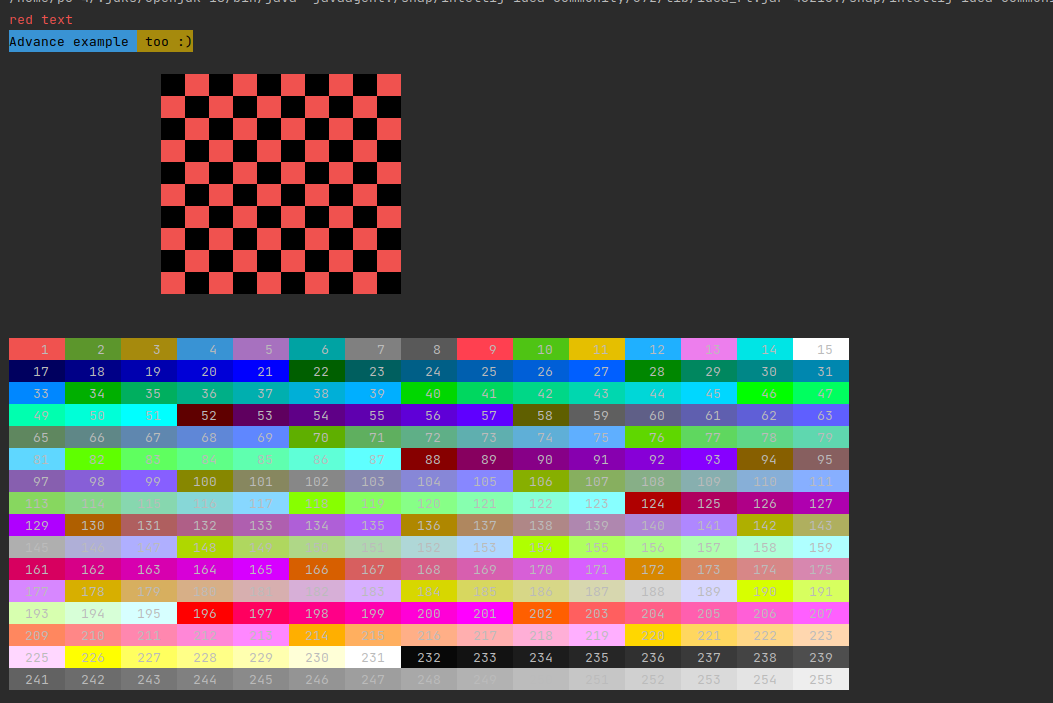Select the neon green cell 46
1053x703 pixels.
point(765,393)
